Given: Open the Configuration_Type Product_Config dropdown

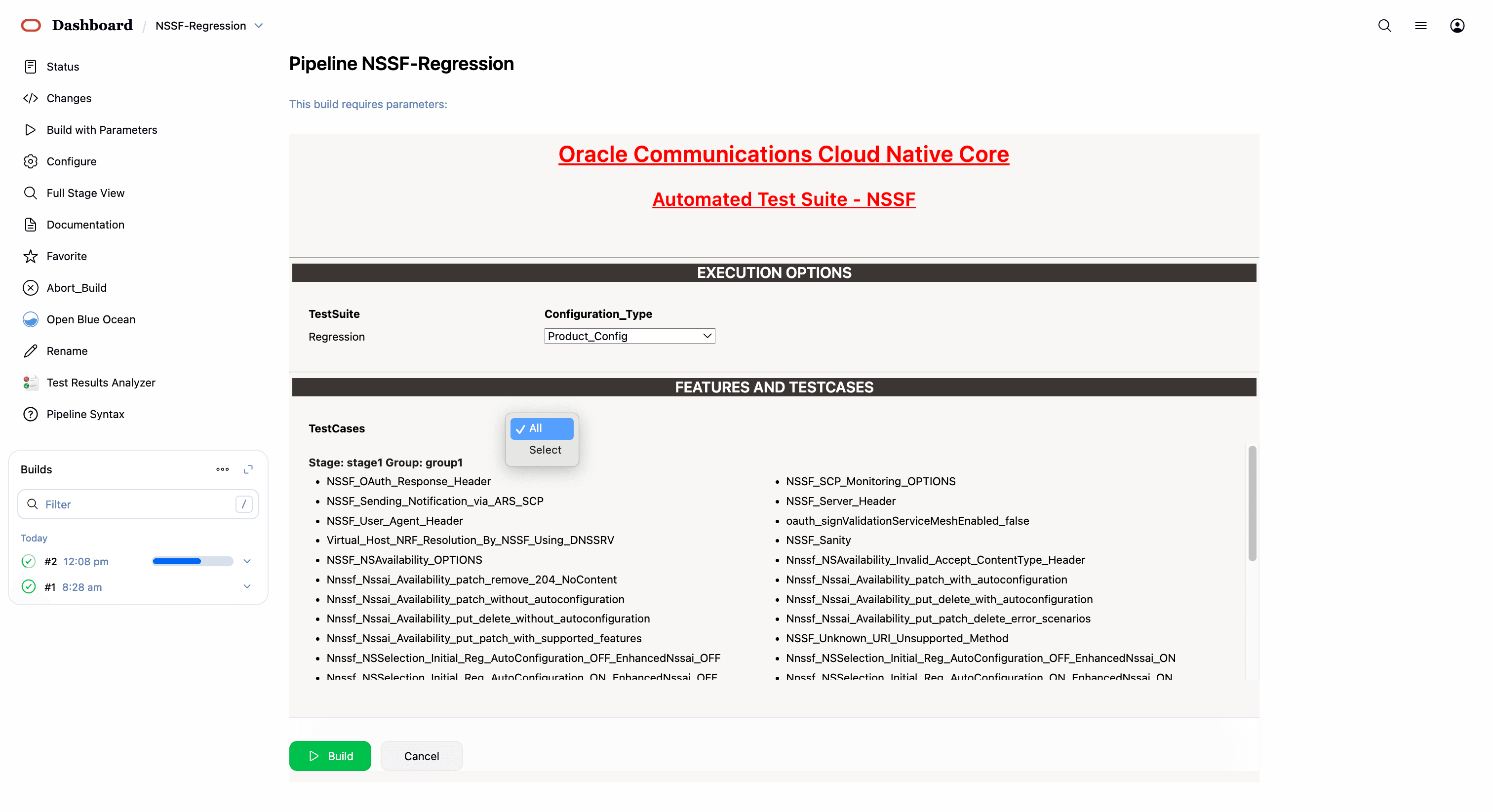Looking at the screenshot, I should pos(629,336).
